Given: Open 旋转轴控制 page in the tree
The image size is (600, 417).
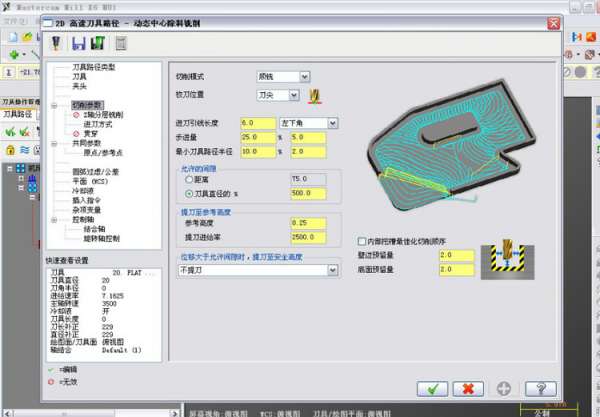Looking at the screenshot, I should (101, 238).
